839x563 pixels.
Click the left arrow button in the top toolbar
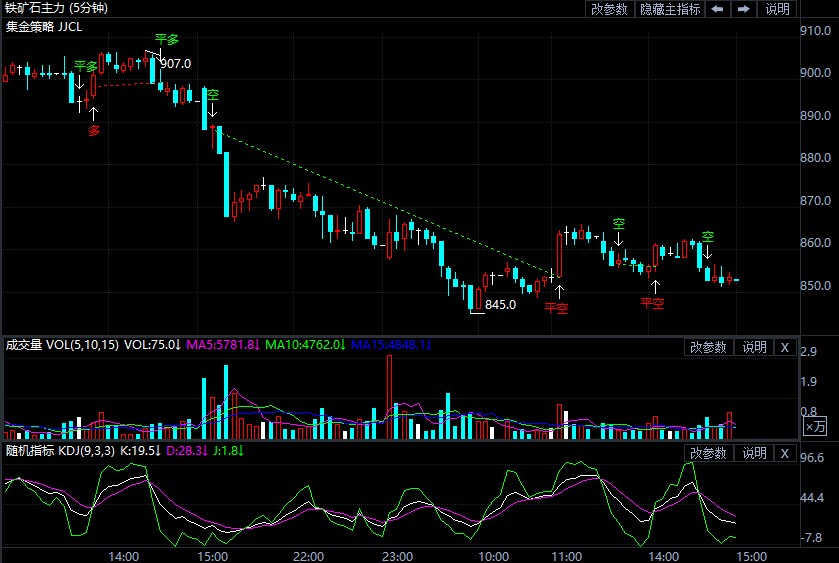tap(718, 9)
